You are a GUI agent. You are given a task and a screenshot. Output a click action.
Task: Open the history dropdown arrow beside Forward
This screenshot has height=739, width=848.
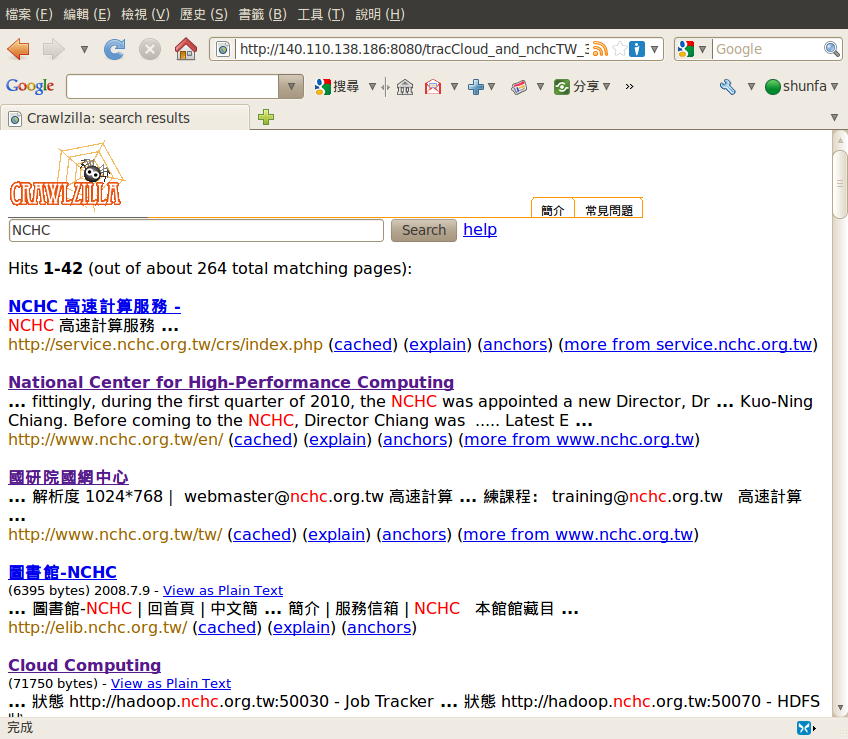pyautogui.click(x=84, y=49)
